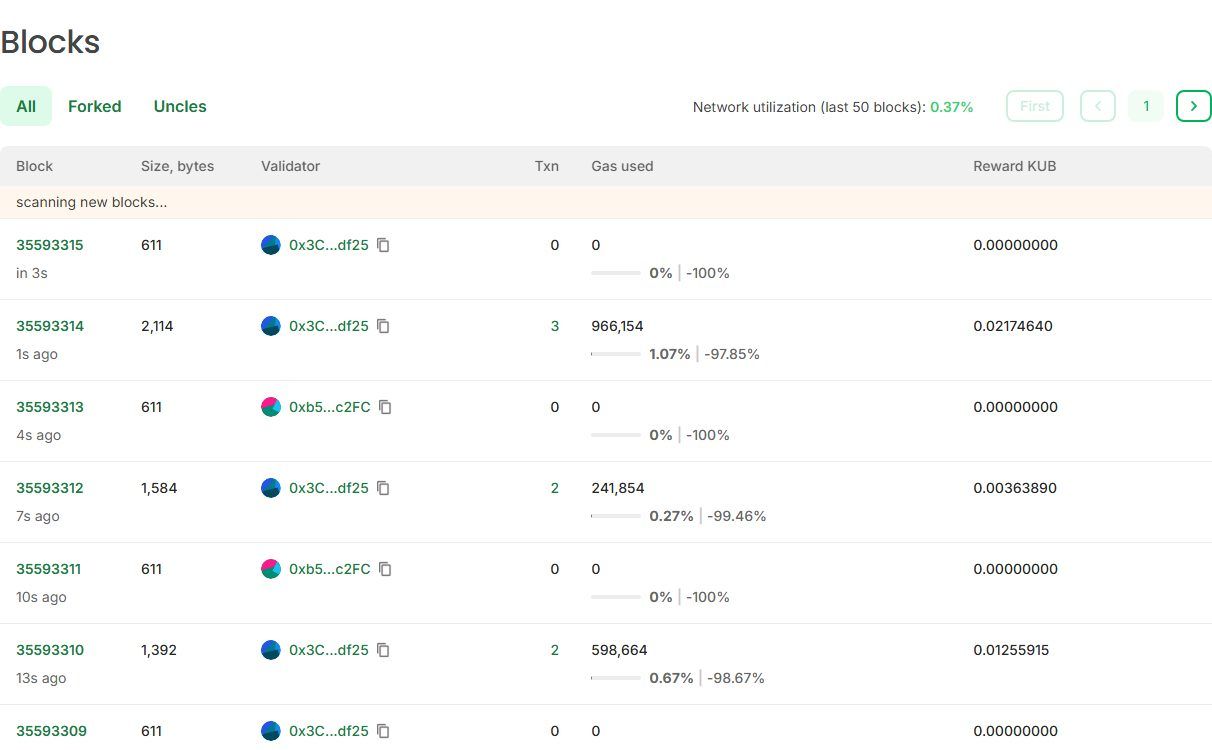Click validator avatar icon for block 35593315

(271, 245)
